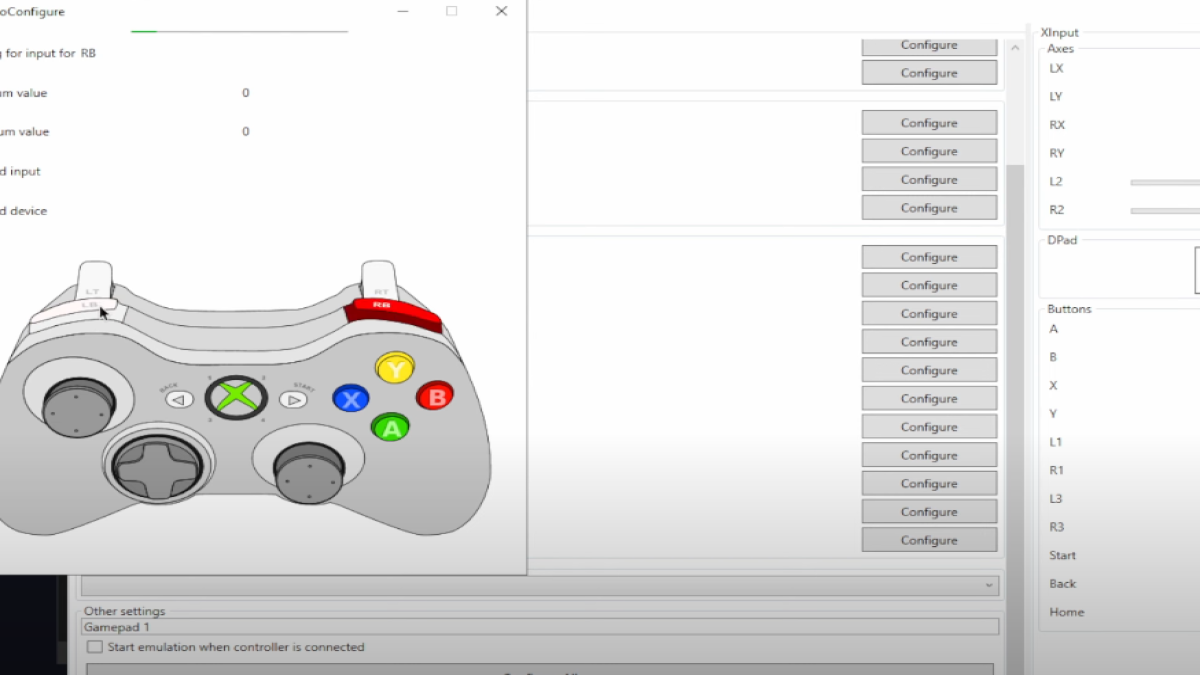Toggle Start emulation when controller is connected

pyautogui.click(x=95, y=647)
